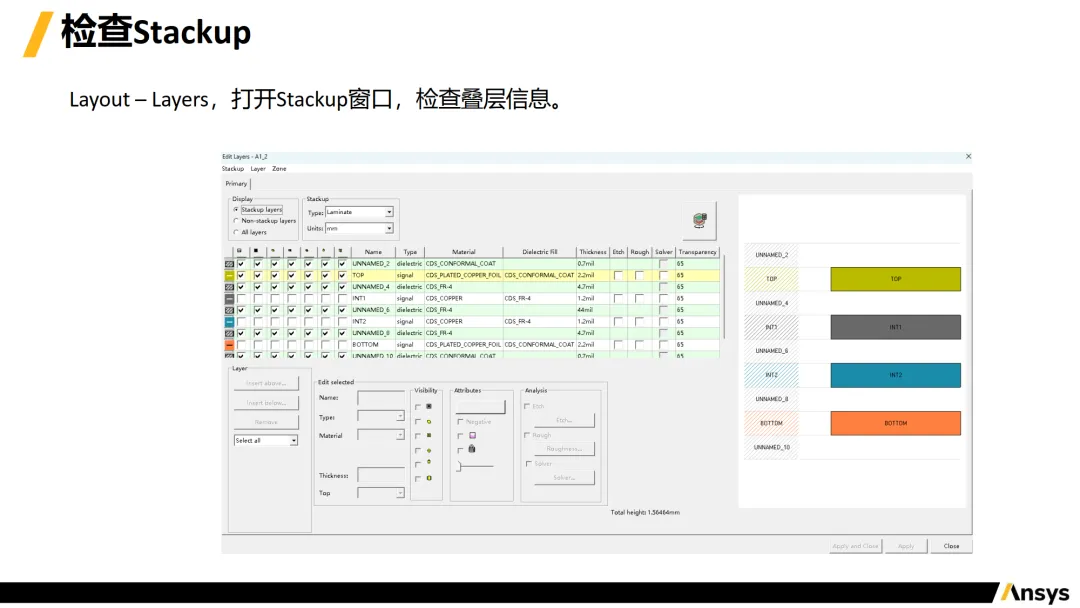Toggle first visibility checkbox of INT1 row

(241, 299)
